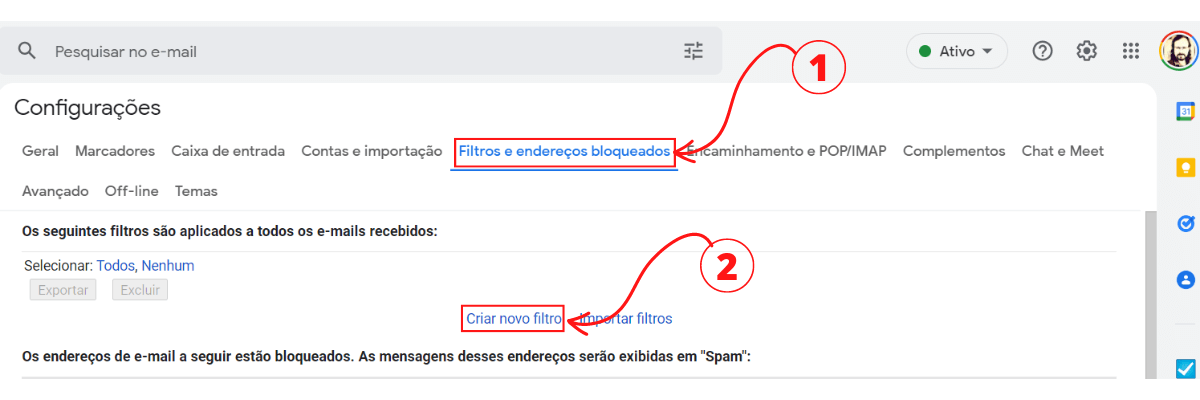Go to Contas e importação tab

[x=372, y=151]
